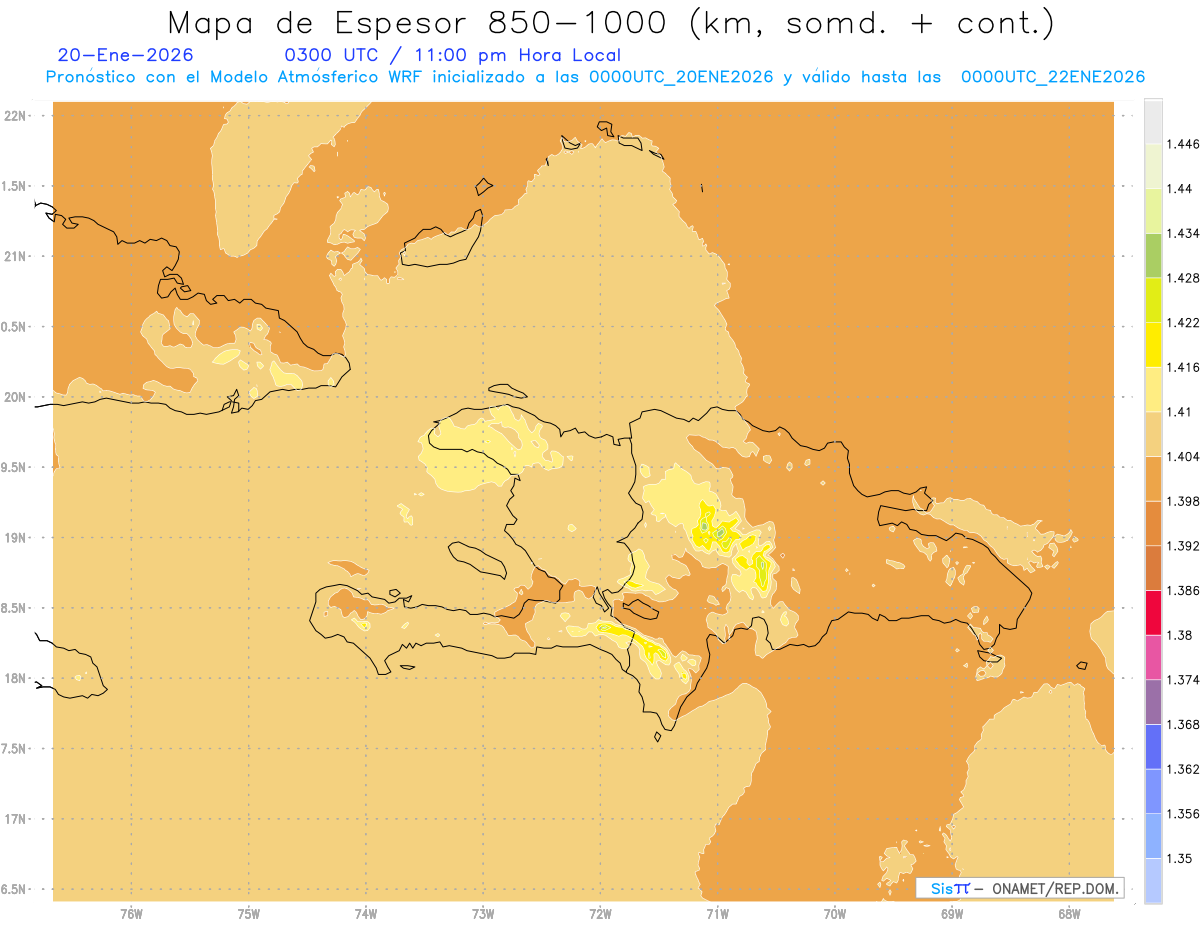This screenshot has height=927, width=1200.
Task: Click the '70W' longitude label
Action: 834,913
